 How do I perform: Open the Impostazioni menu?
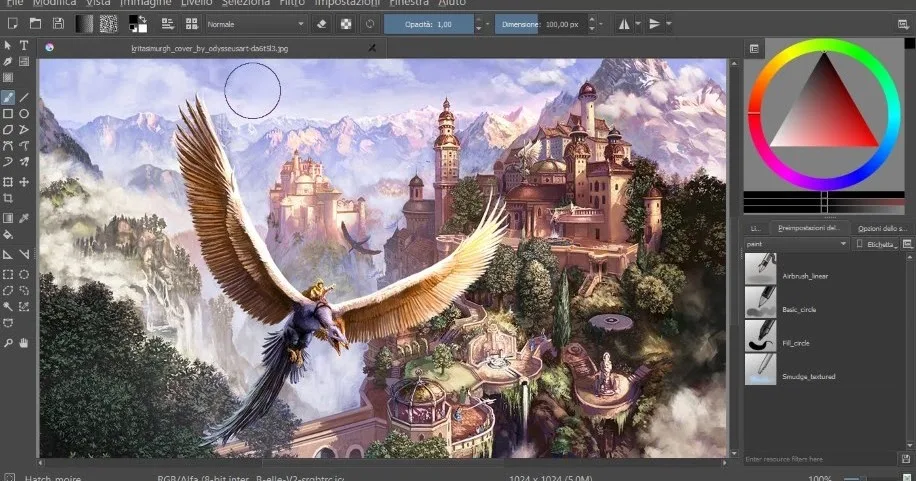pos(347,3)
